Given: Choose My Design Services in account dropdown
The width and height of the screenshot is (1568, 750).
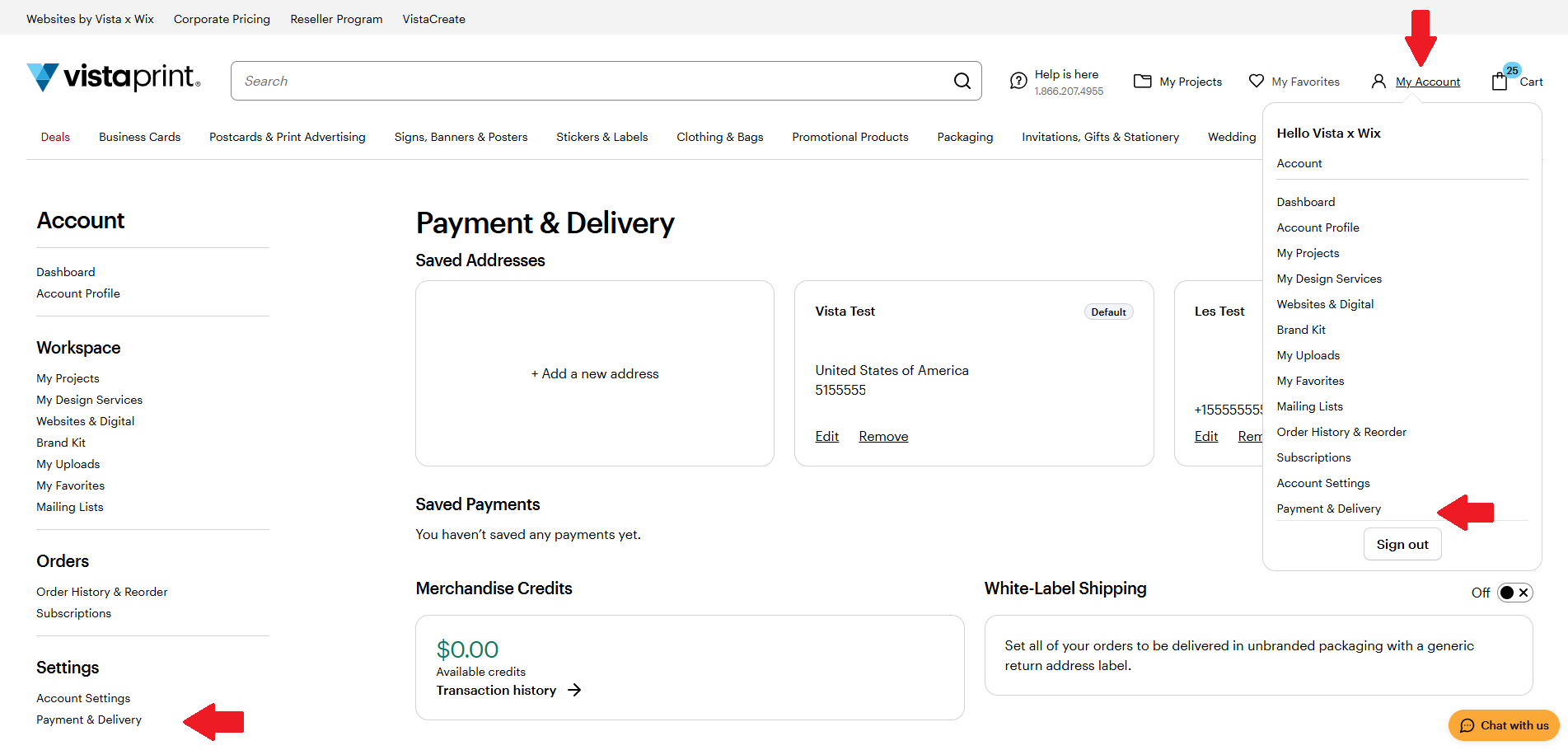Looking at the screenshot, I should click(x=1329, y=279).
